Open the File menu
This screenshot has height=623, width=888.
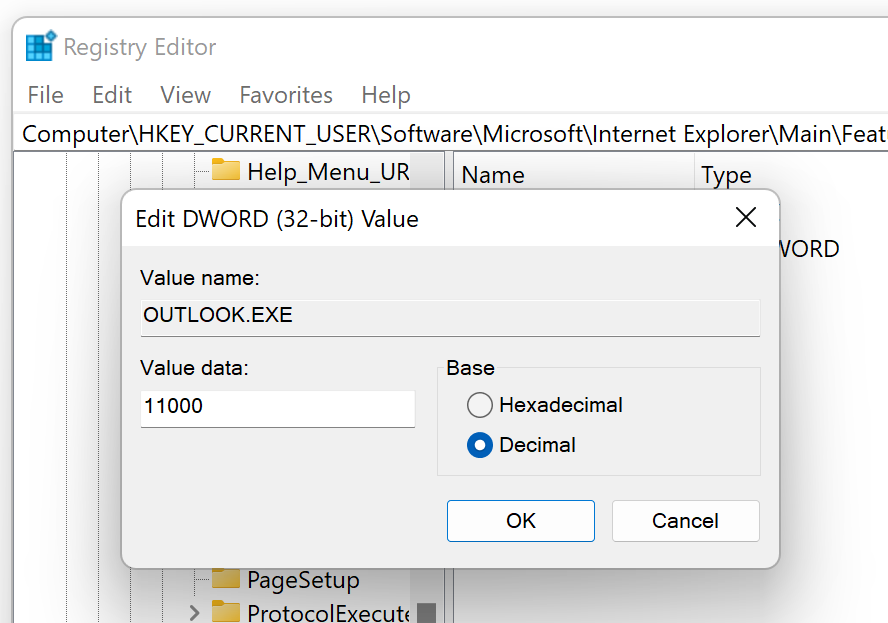pos(45,95)
